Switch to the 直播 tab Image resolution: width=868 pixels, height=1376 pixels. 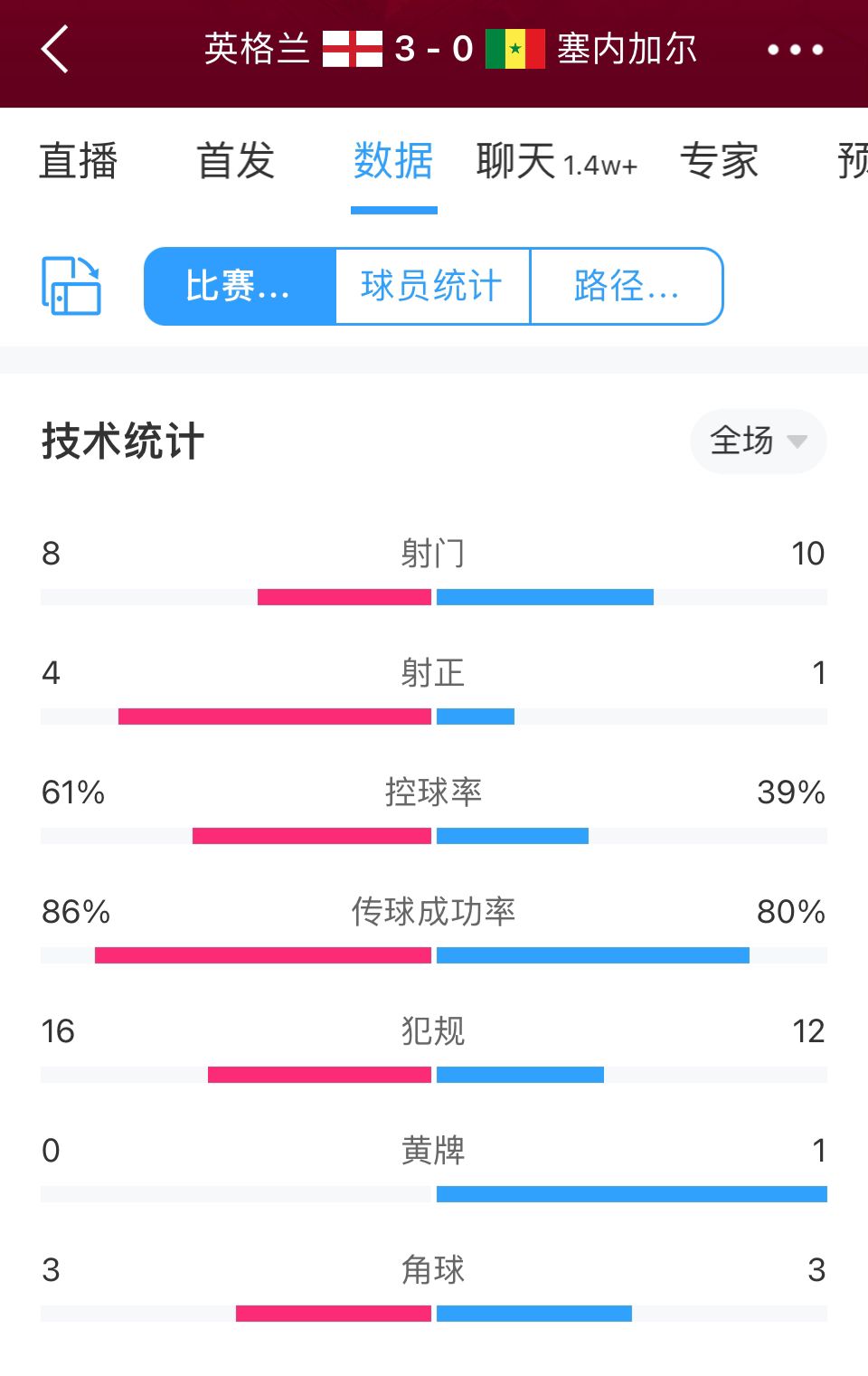tap(79, 161)
